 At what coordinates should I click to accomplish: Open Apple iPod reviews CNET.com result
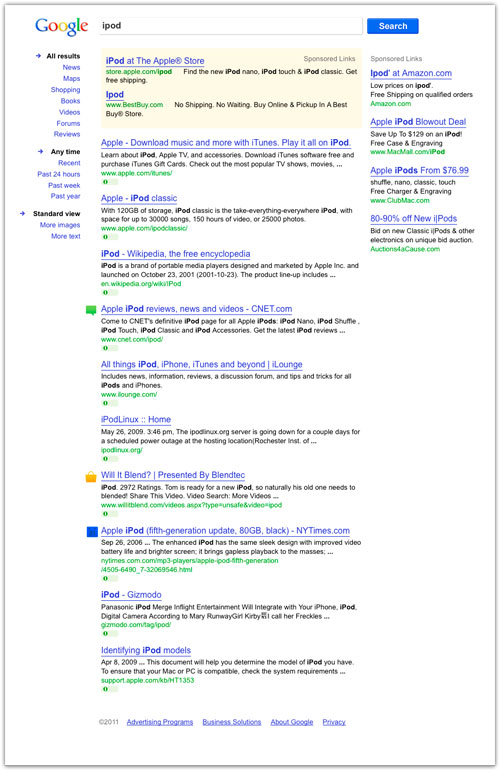[196, 309]
